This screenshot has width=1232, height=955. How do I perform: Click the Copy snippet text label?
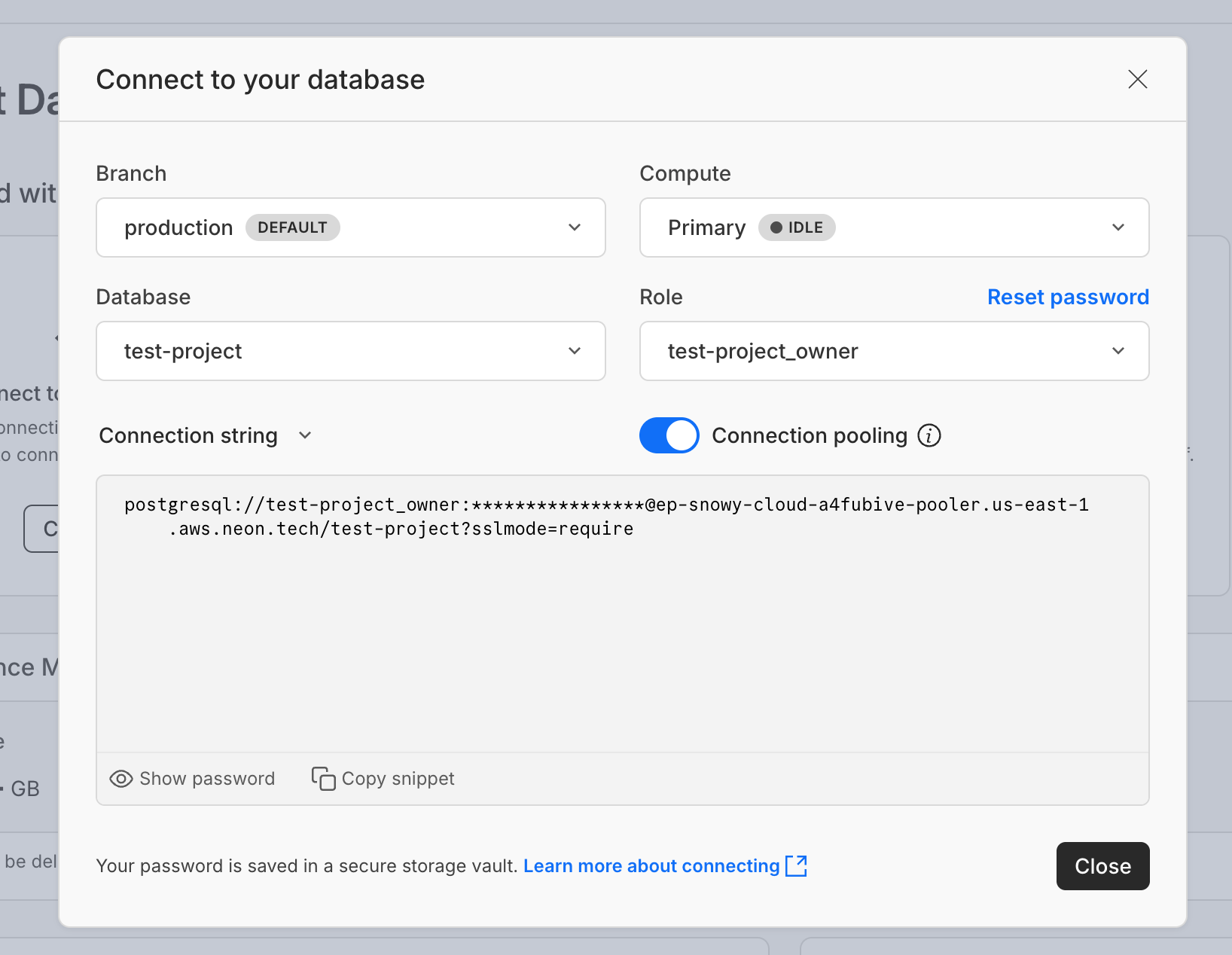[398, 779]
